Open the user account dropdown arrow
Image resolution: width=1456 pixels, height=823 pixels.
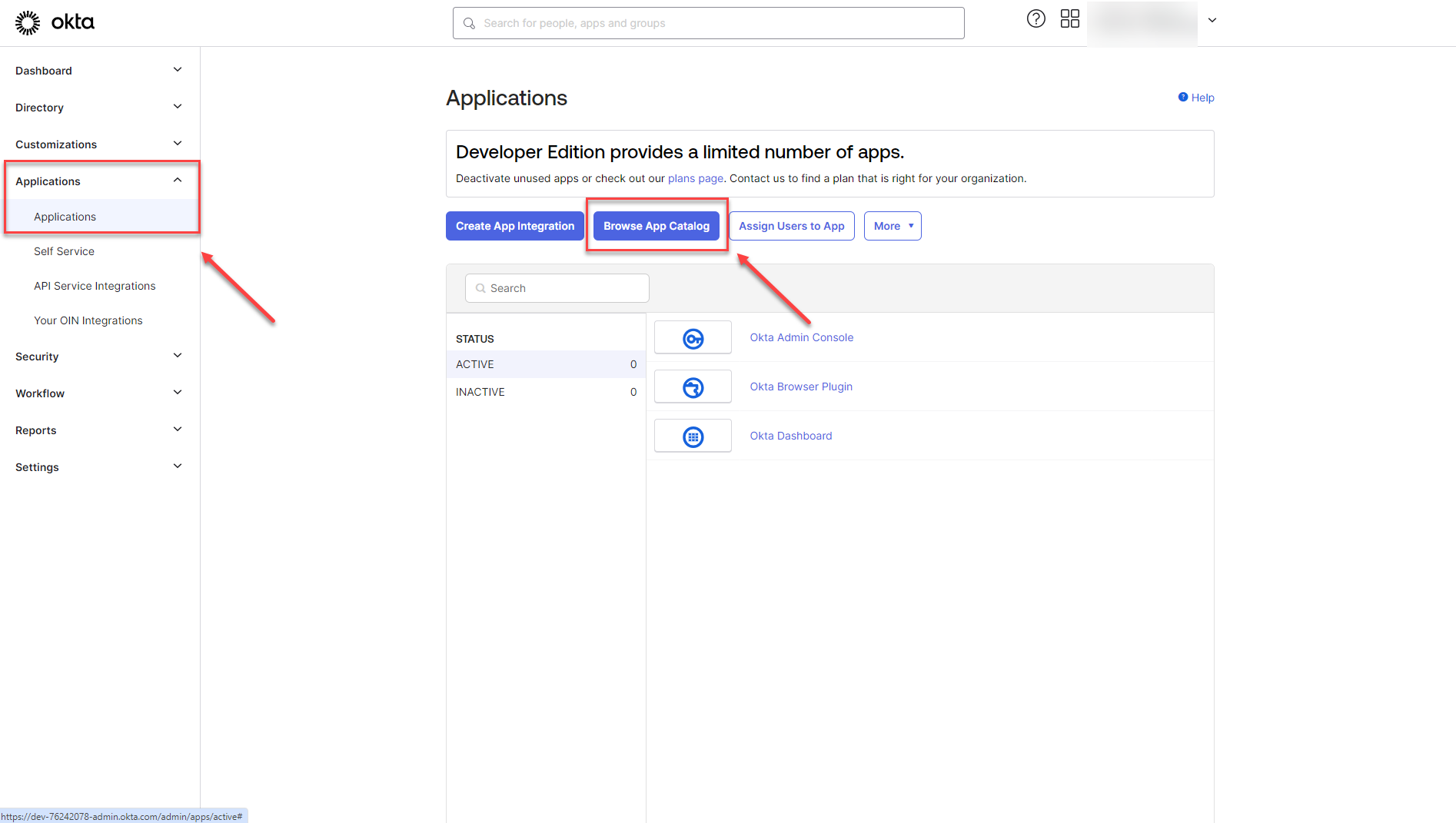point(1212,21)
